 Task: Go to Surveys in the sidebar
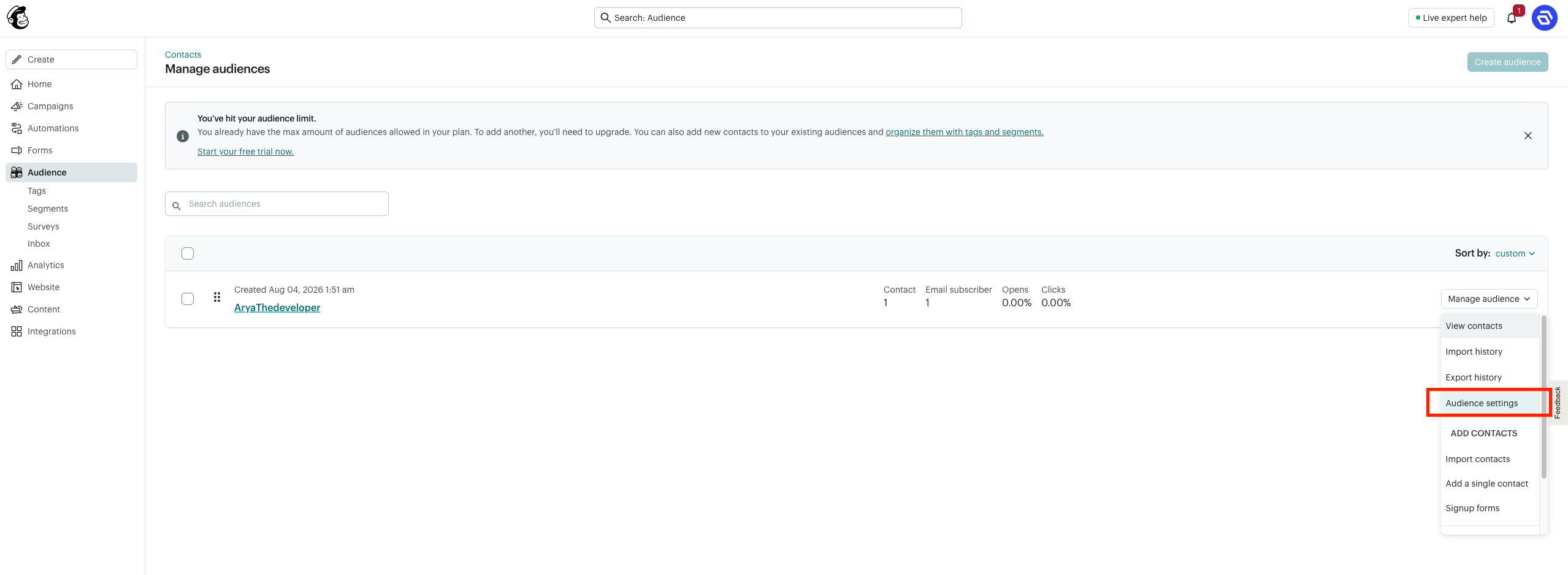point(44,226)
